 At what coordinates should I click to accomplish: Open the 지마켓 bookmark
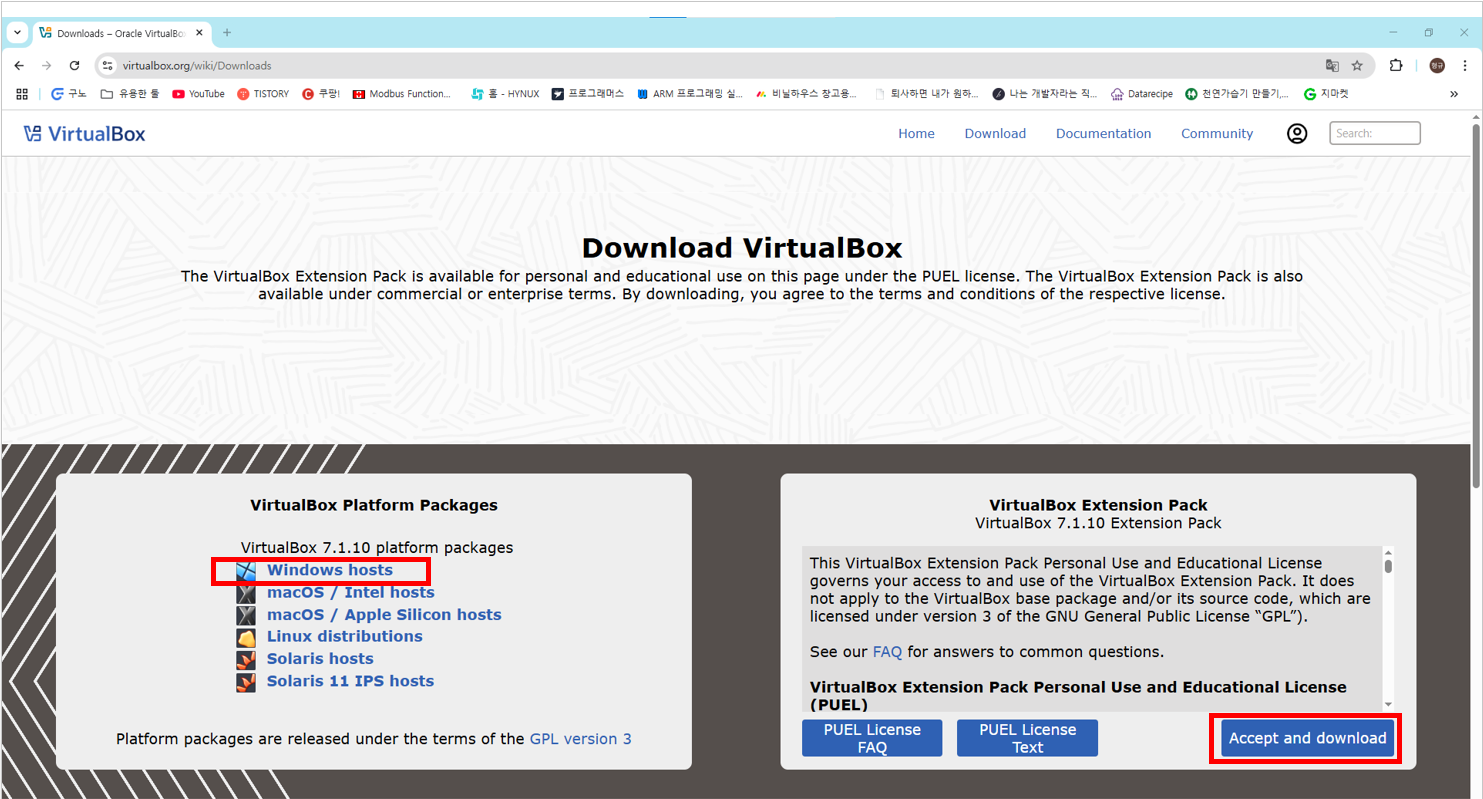click(1327, 94)
